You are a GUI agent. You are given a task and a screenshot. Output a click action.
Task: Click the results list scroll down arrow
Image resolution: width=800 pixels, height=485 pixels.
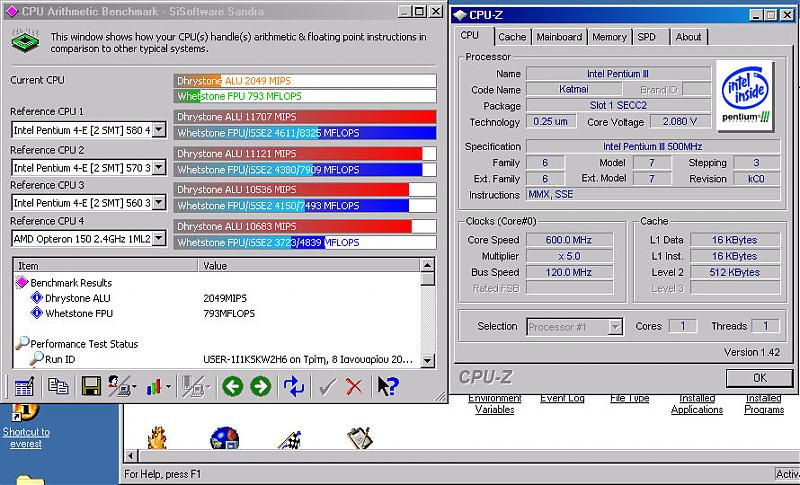point(427,361)
